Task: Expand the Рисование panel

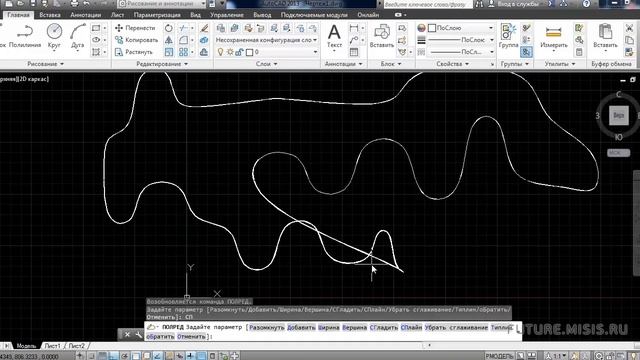Action: pos(45,64)
